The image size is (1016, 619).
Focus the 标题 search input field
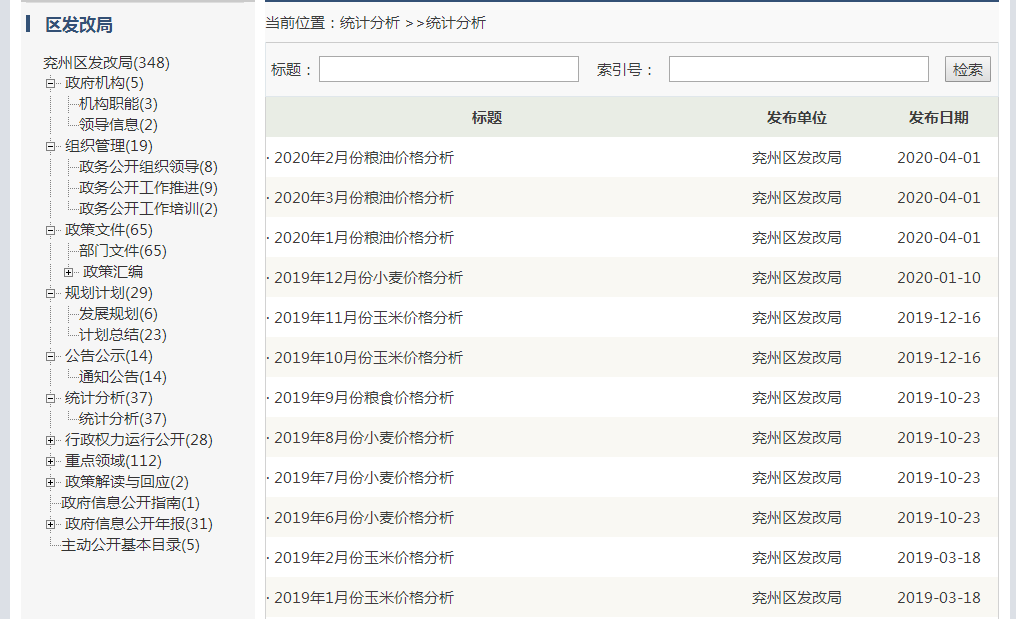tap(448, 69)
